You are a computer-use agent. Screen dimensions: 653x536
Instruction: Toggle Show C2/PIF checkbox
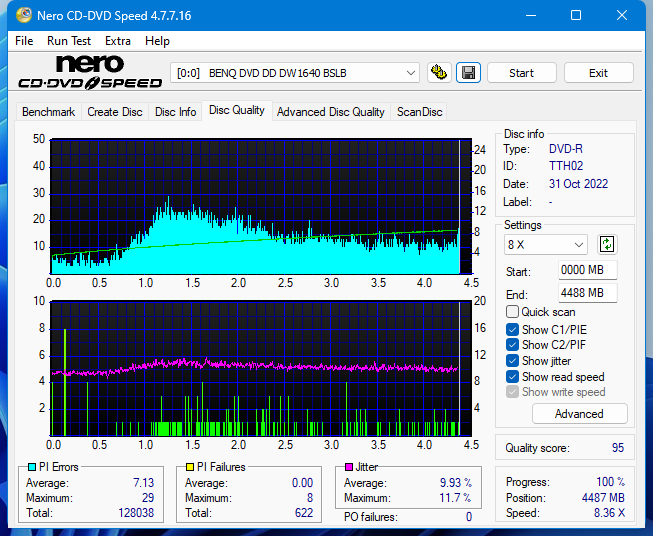pos(512,345)
